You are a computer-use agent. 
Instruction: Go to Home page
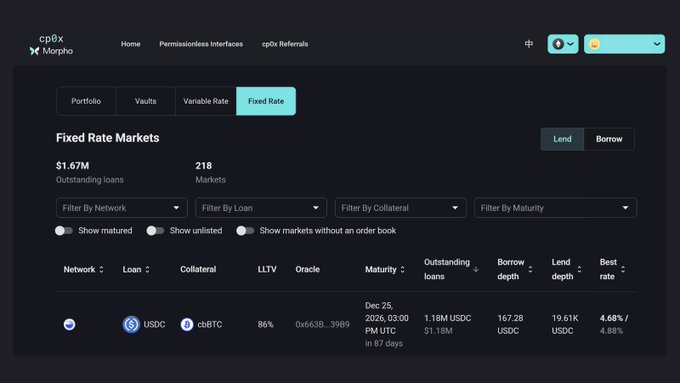tap(131, 44)
